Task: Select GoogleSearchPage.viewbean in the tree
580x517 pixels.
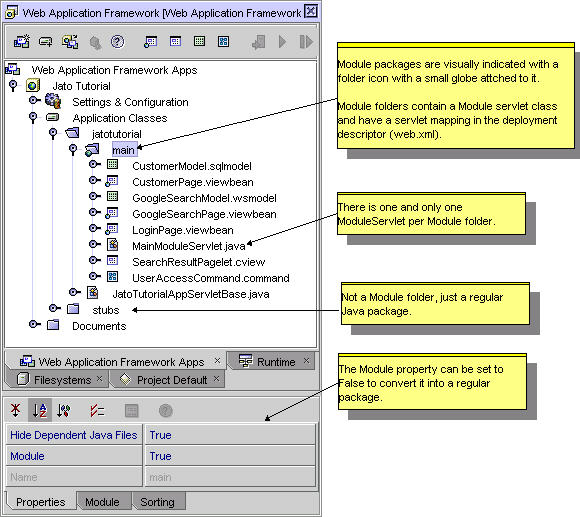Action: click(204, 214)
